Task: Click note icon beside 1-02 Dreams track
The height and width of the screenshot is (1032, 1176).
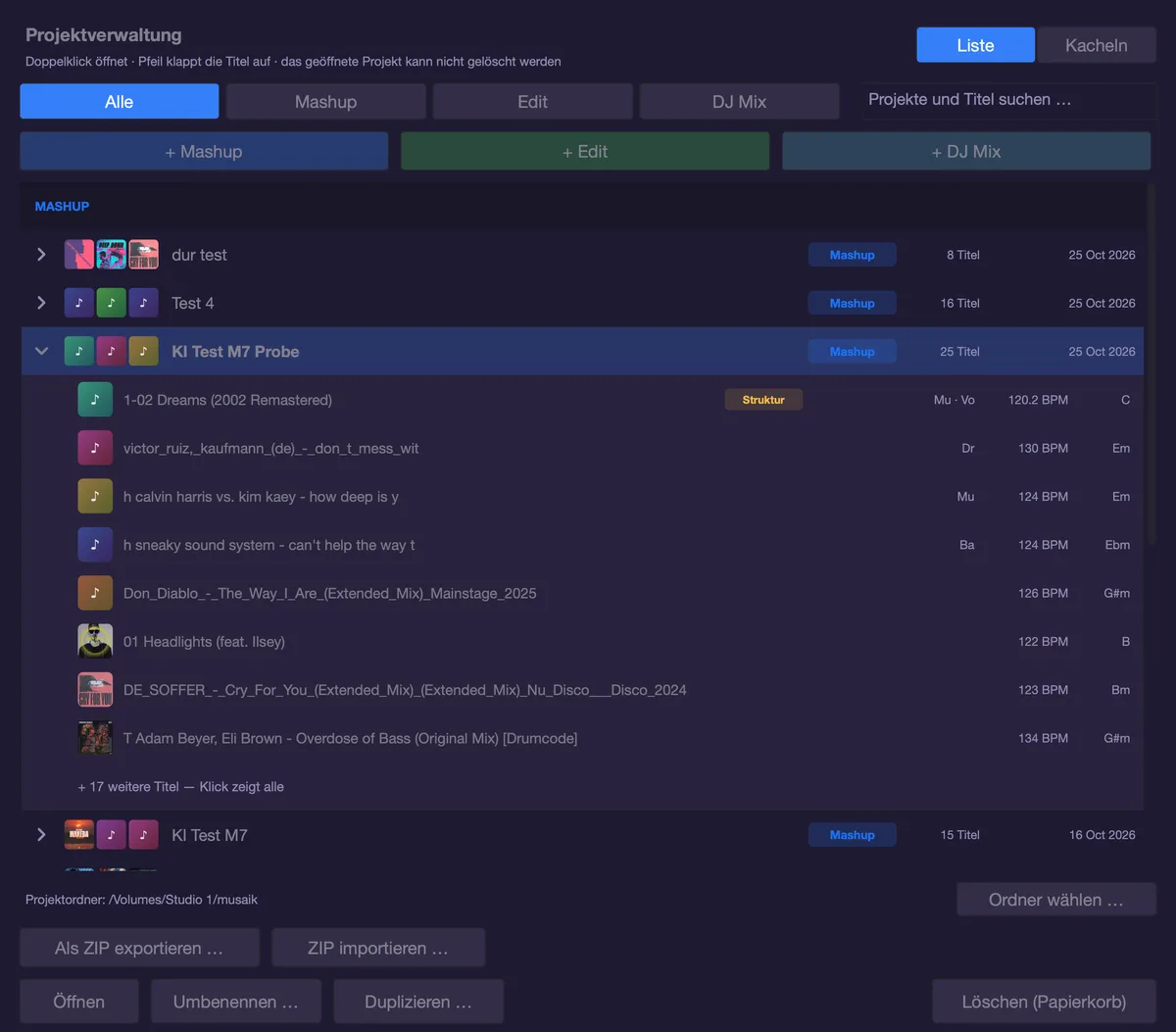Action: pyautogui.click(x=95, y=400)
